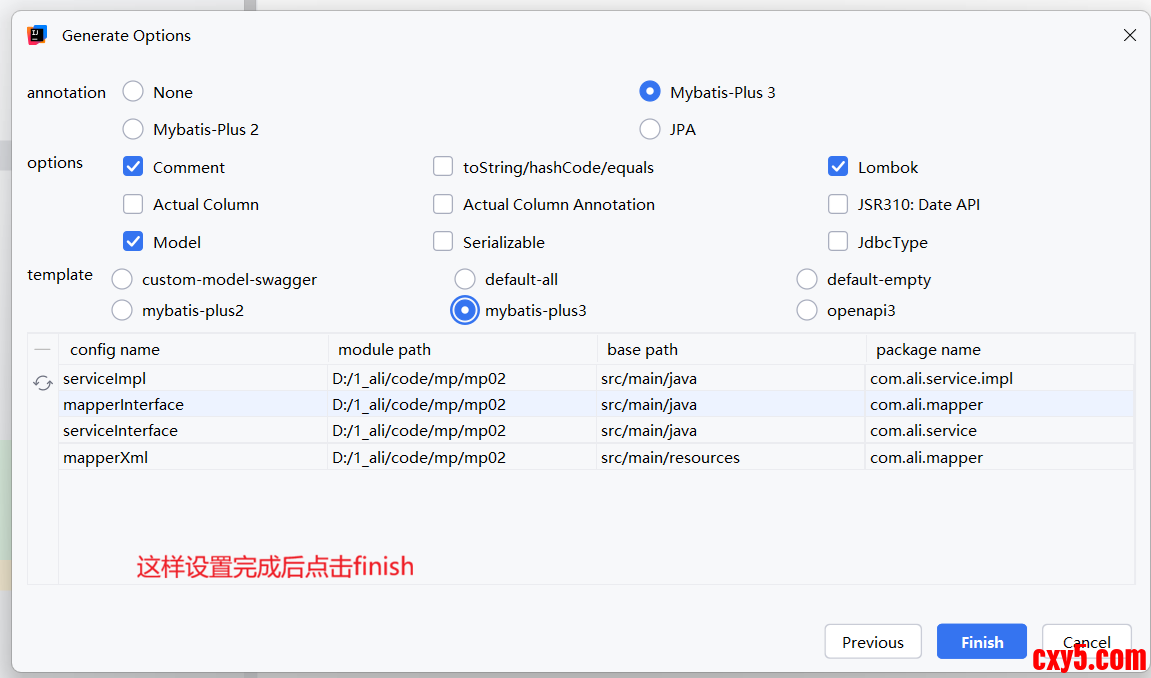Click the Finish button

[981, 642]
